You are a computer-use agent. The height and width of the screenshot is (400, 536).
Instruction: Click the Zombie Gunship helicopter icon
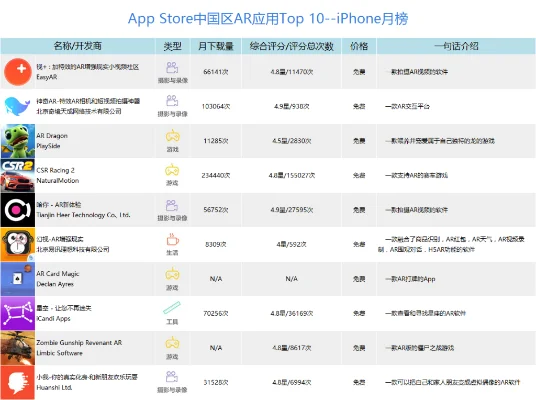tap(17, 348)
